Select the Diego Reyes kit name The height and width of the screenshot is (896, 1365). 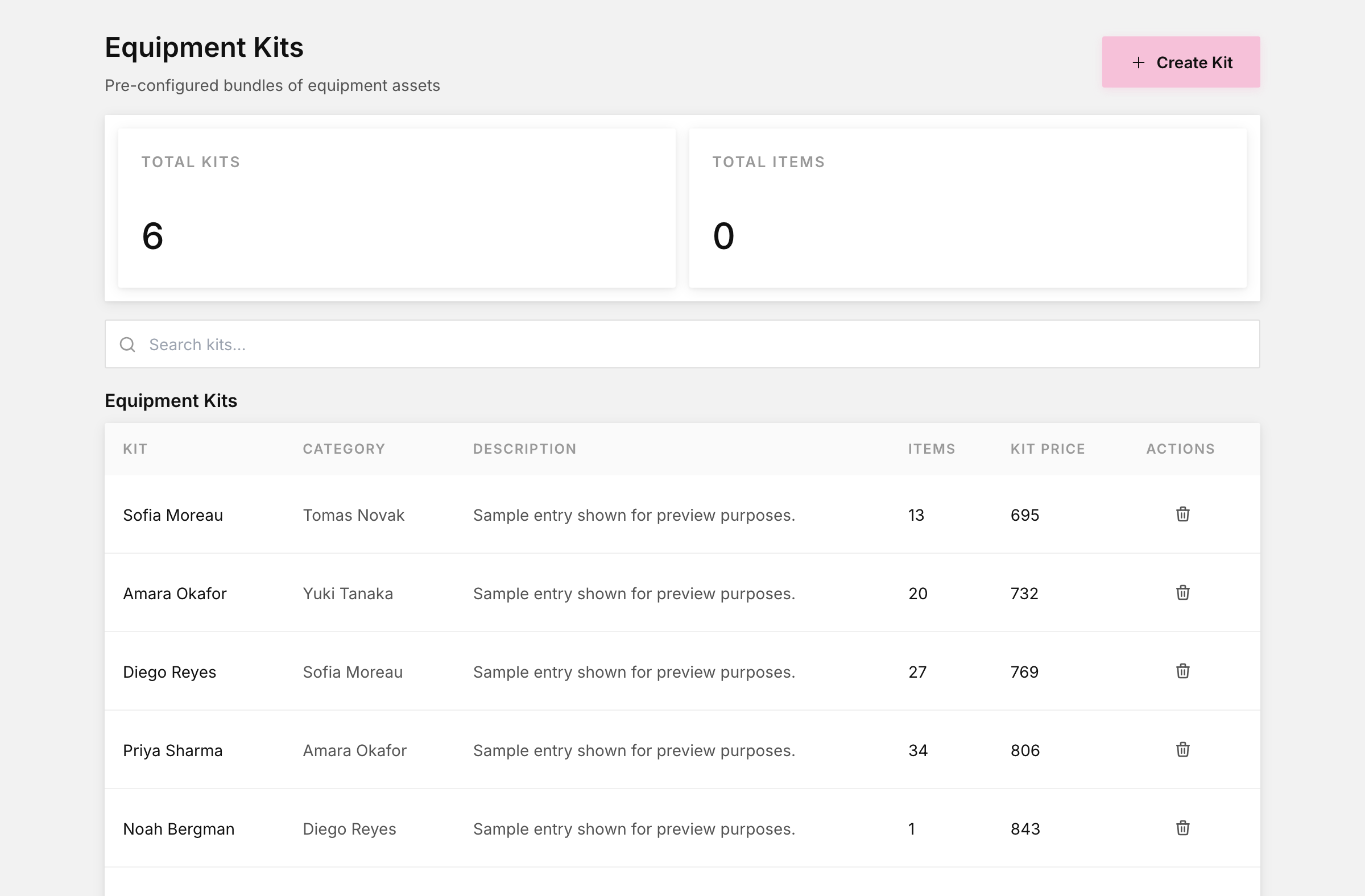coord(169,672)
